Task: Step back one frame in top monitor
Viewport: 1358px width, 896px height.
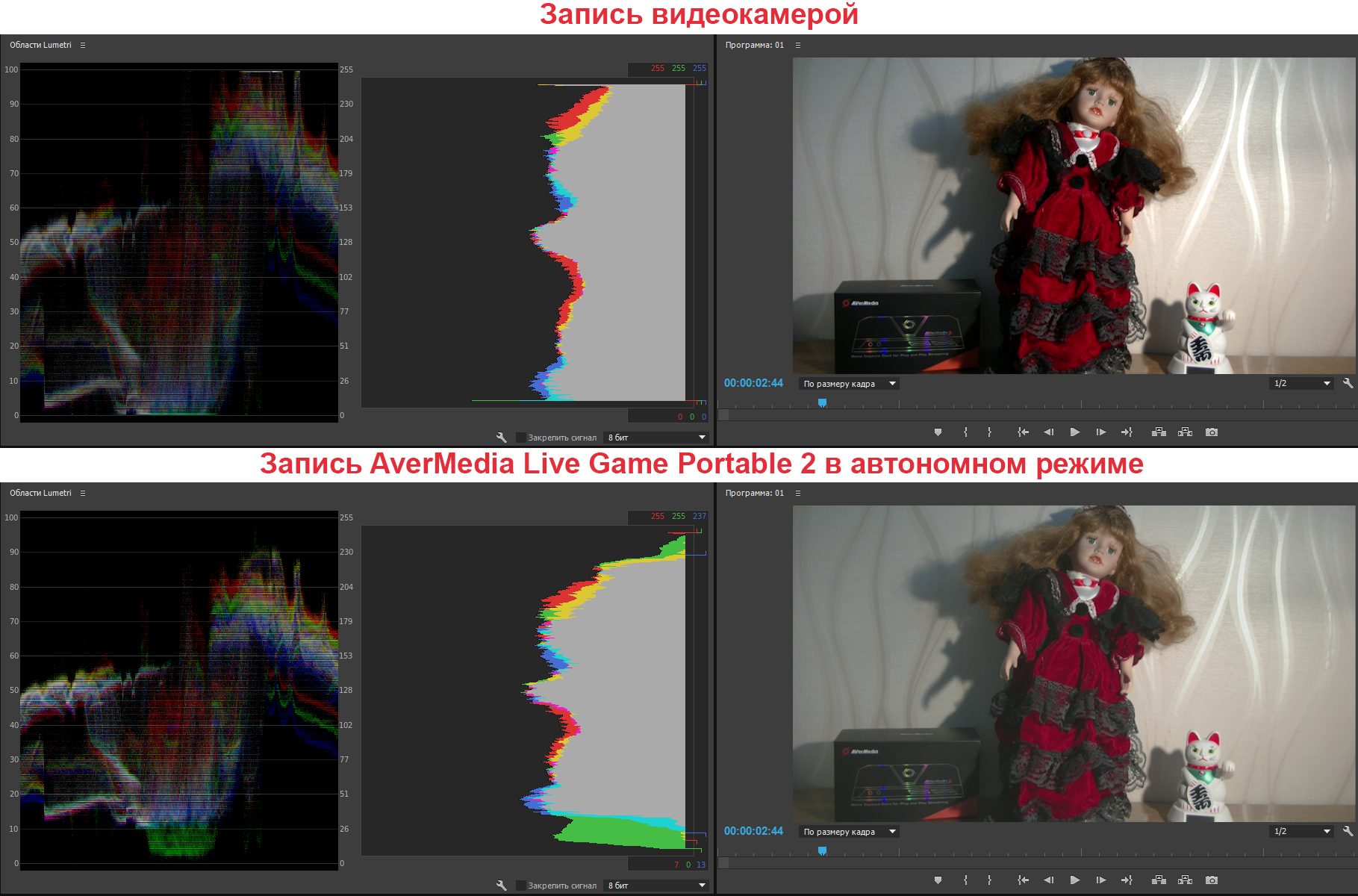Action: pos(1049,432)
